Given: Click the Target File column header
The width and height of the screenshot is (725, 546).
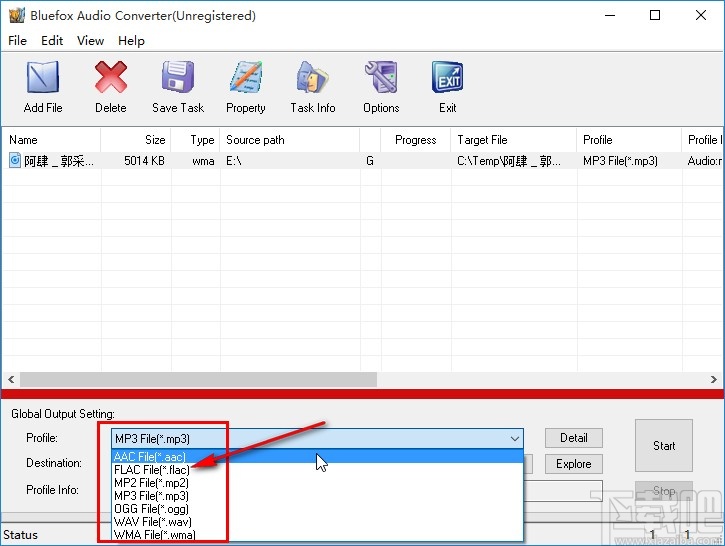Looking at the screenshot, I should click(514, 140).
